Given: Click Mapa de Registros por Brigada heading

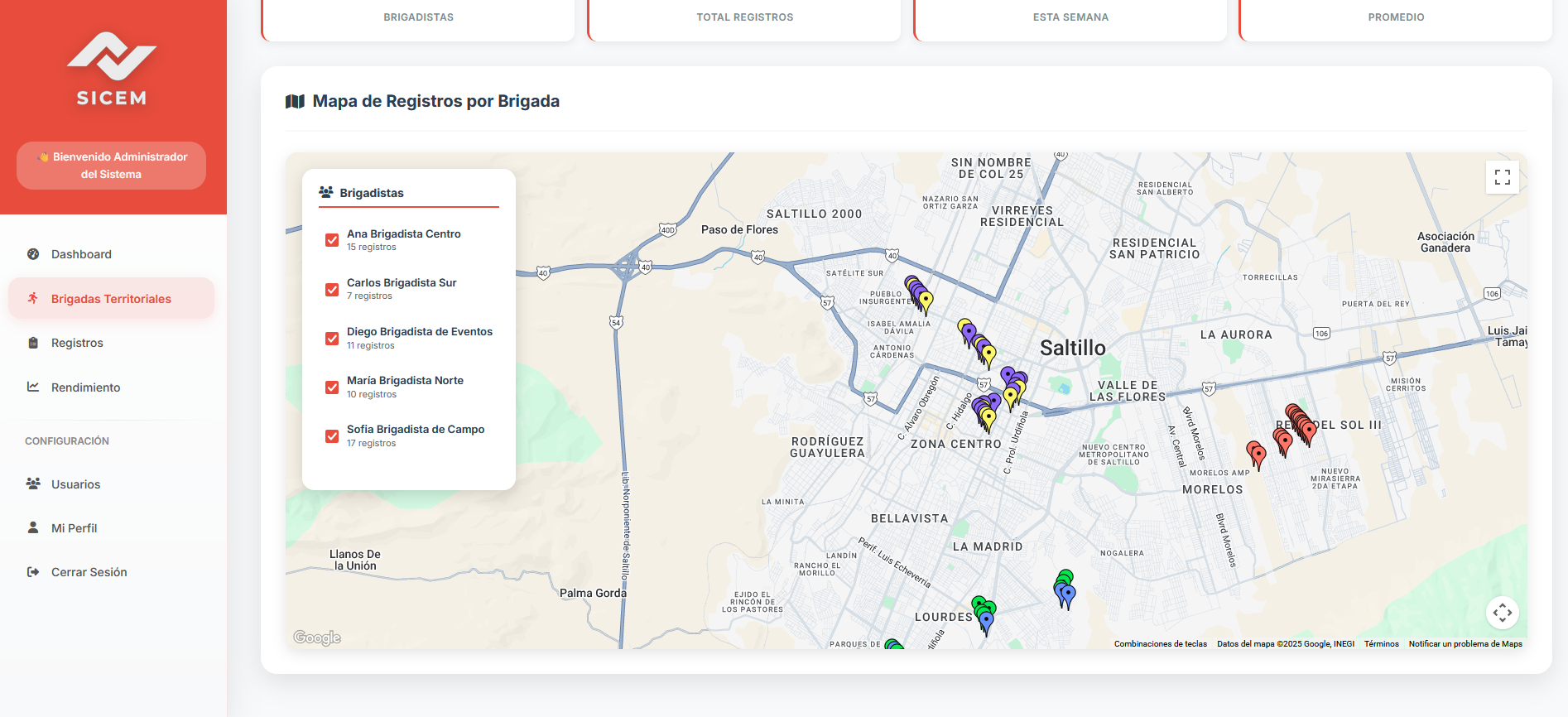Looking at the screenshot, I should pos(435,101).
